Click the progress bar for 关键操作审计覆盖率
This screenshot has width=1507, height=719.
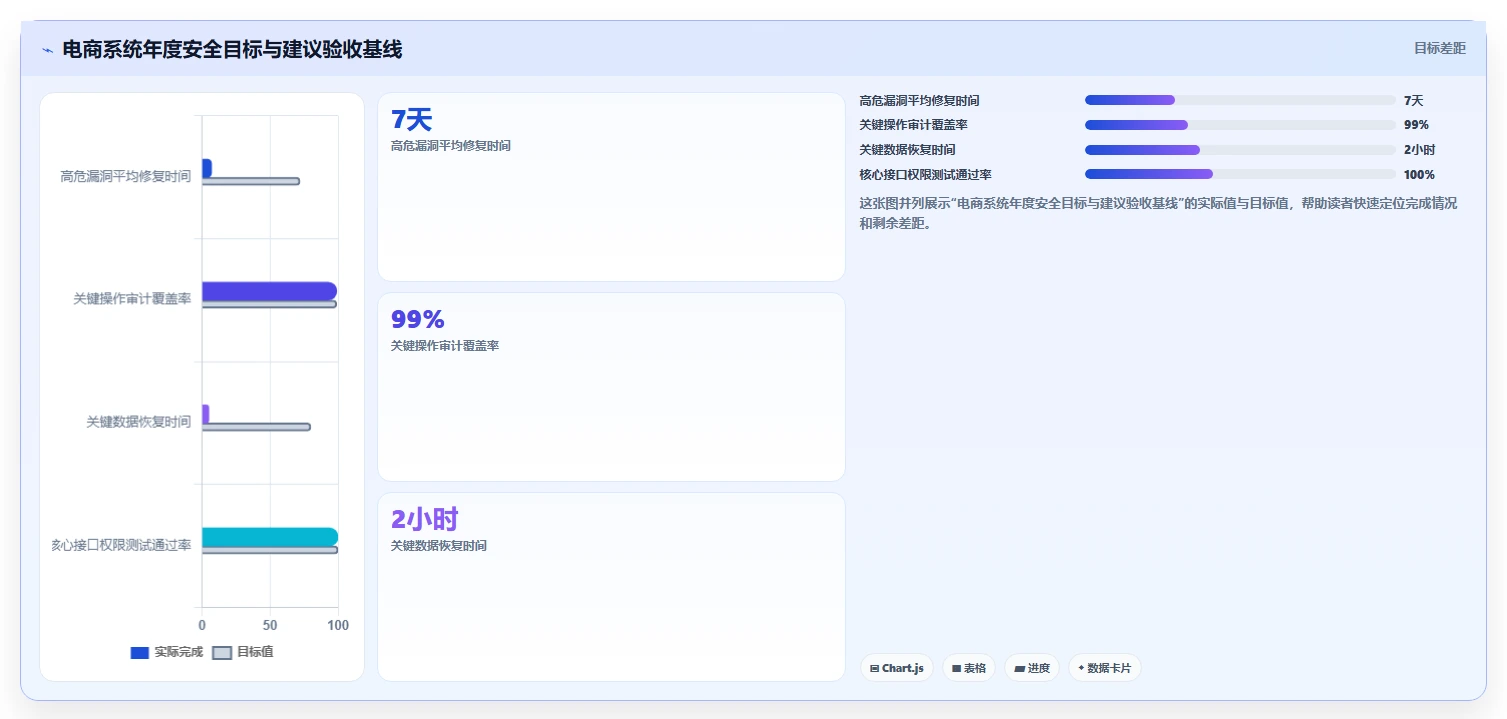(x=1240, y=125)
